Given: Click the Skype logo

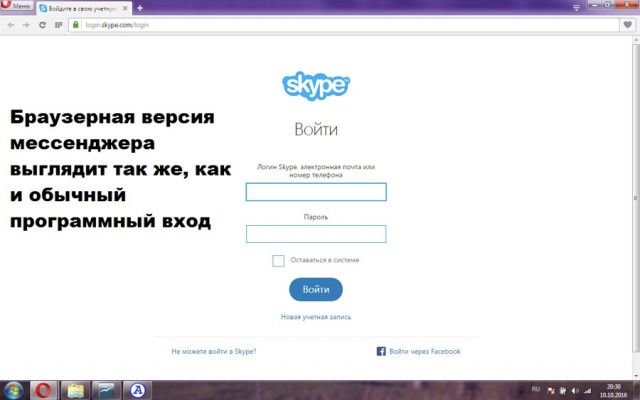Looking at the screenshot, I should coord(316,86).
